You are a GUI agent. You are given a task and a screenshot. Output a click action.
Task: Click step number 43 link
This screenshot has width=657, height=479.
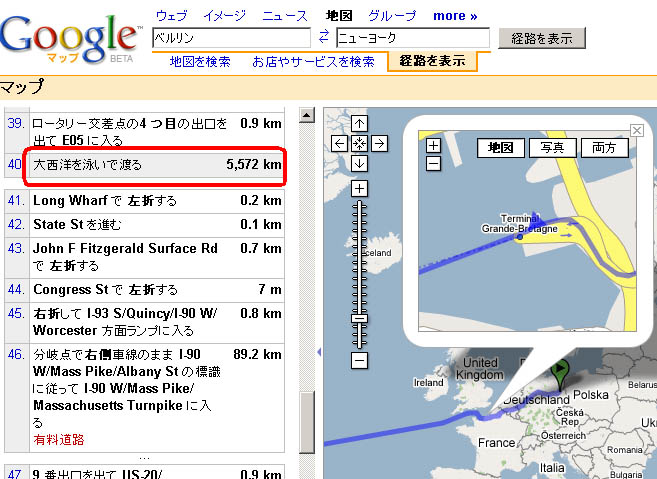(x=16, y=248)
